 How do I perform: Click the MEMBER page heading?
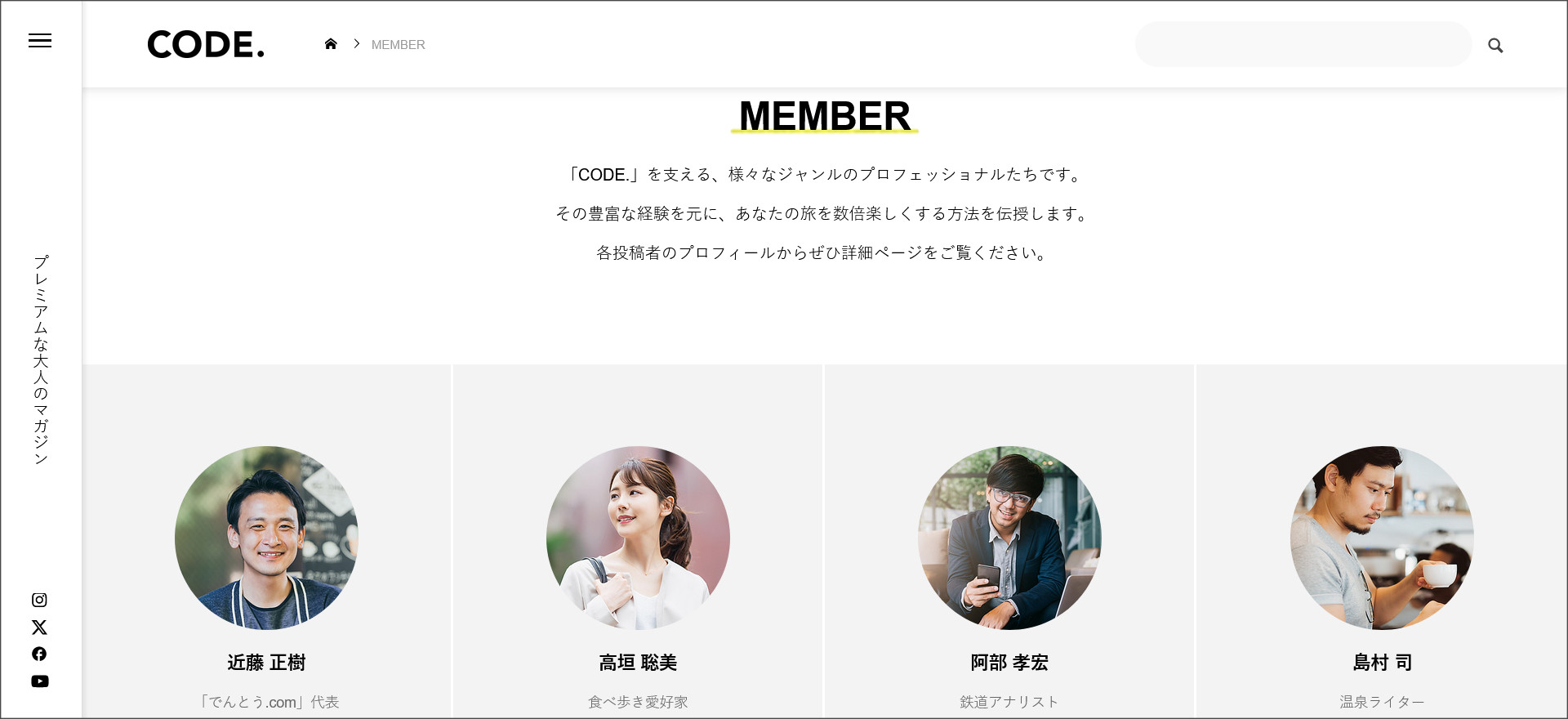[825, 116]
